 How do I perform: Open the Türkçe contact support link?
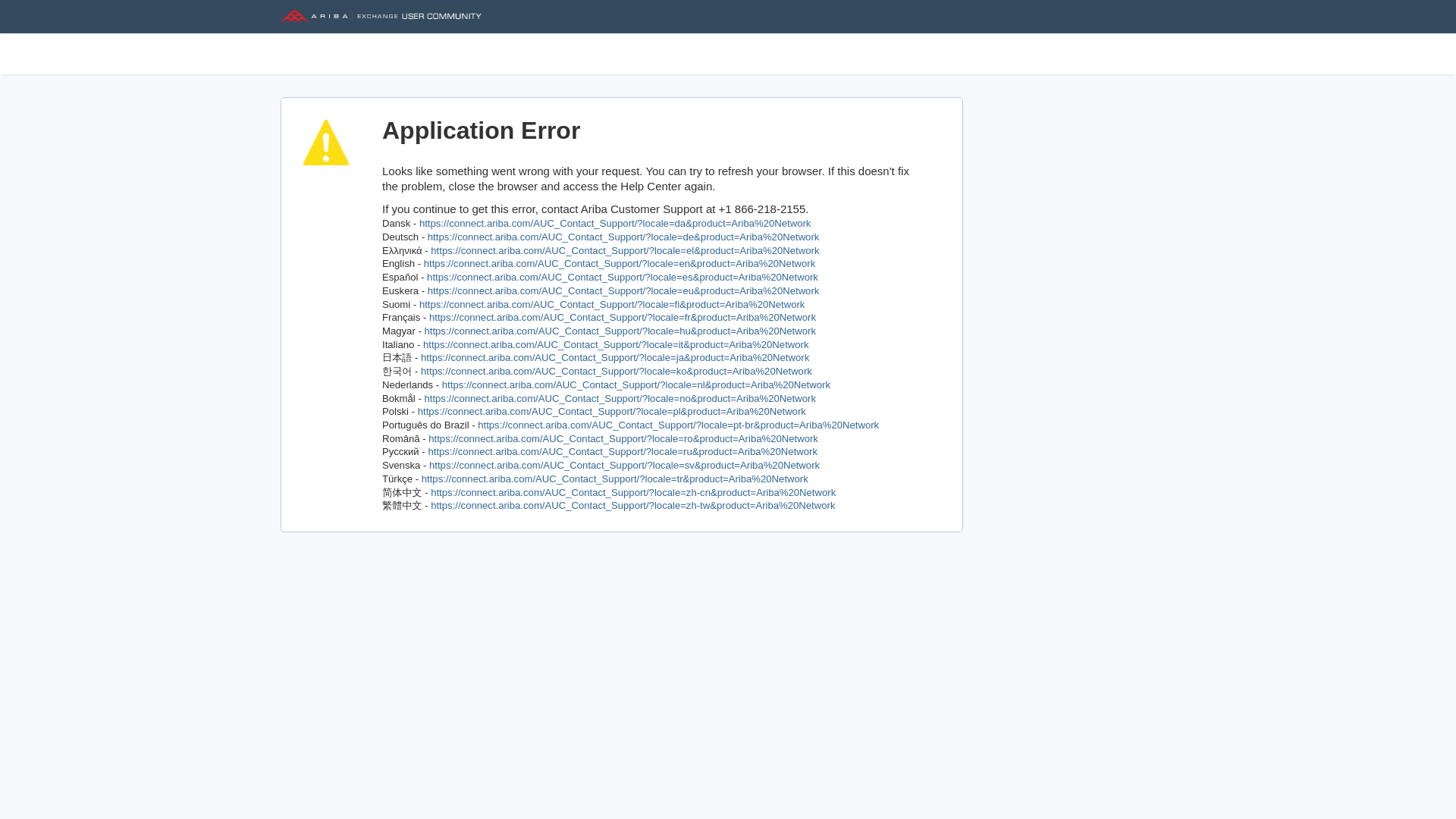(x=615, y=479)
